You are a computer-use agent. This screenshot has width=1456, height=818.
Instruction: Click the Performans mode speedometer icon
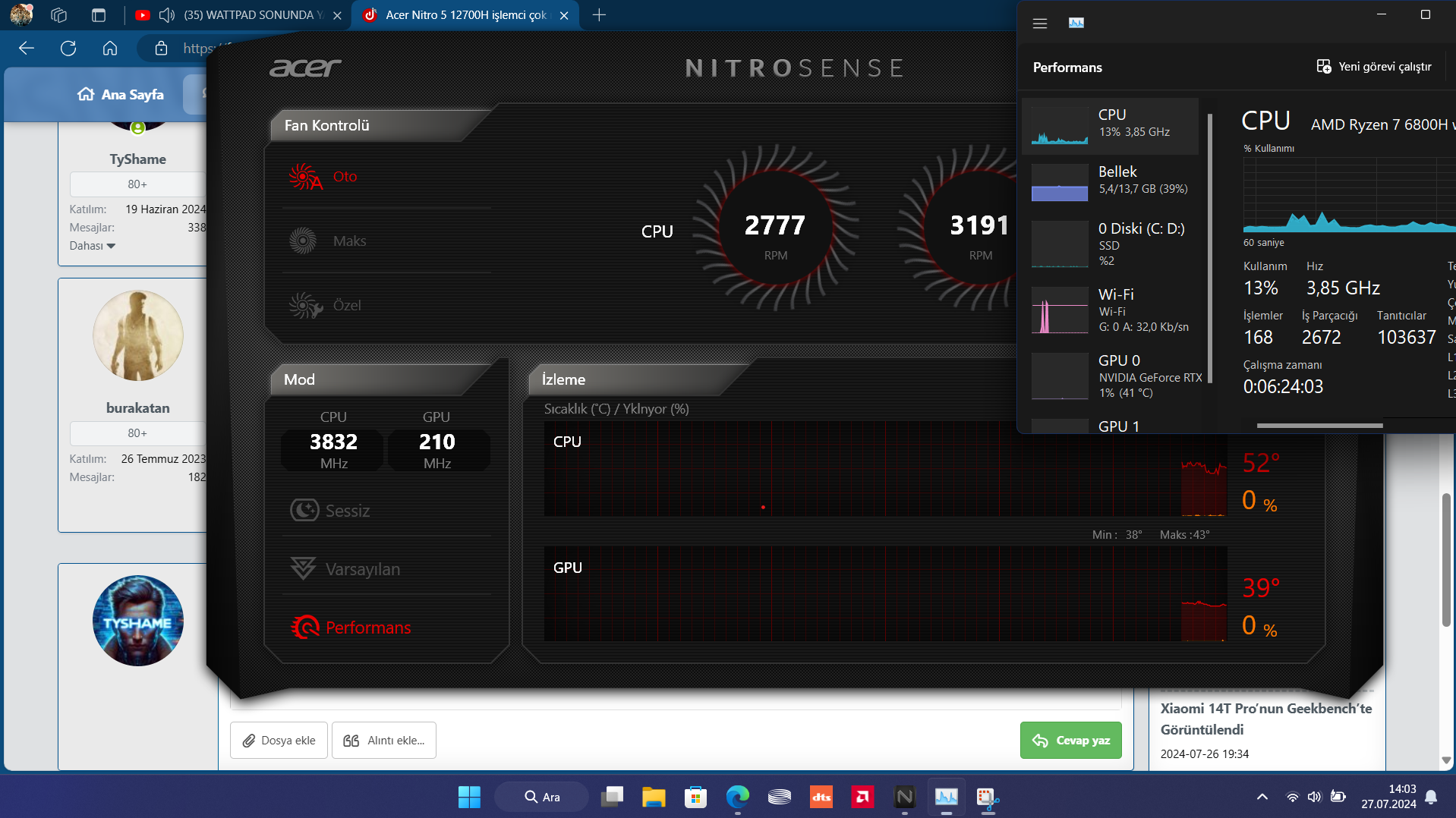tap(305, 627)
